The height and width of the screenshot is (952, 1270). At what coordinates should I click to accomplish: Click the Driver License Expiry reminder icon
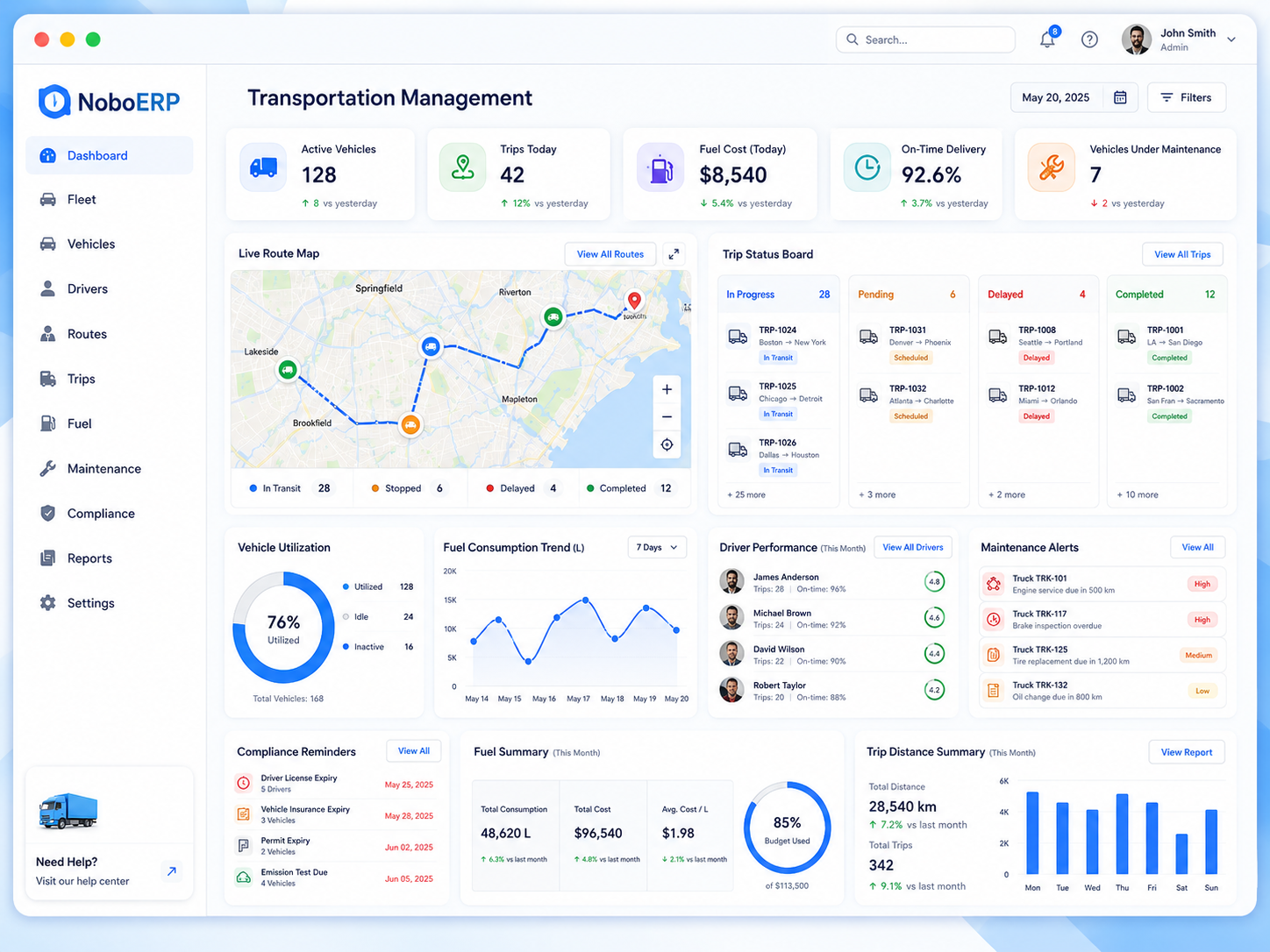coord(243,783)
